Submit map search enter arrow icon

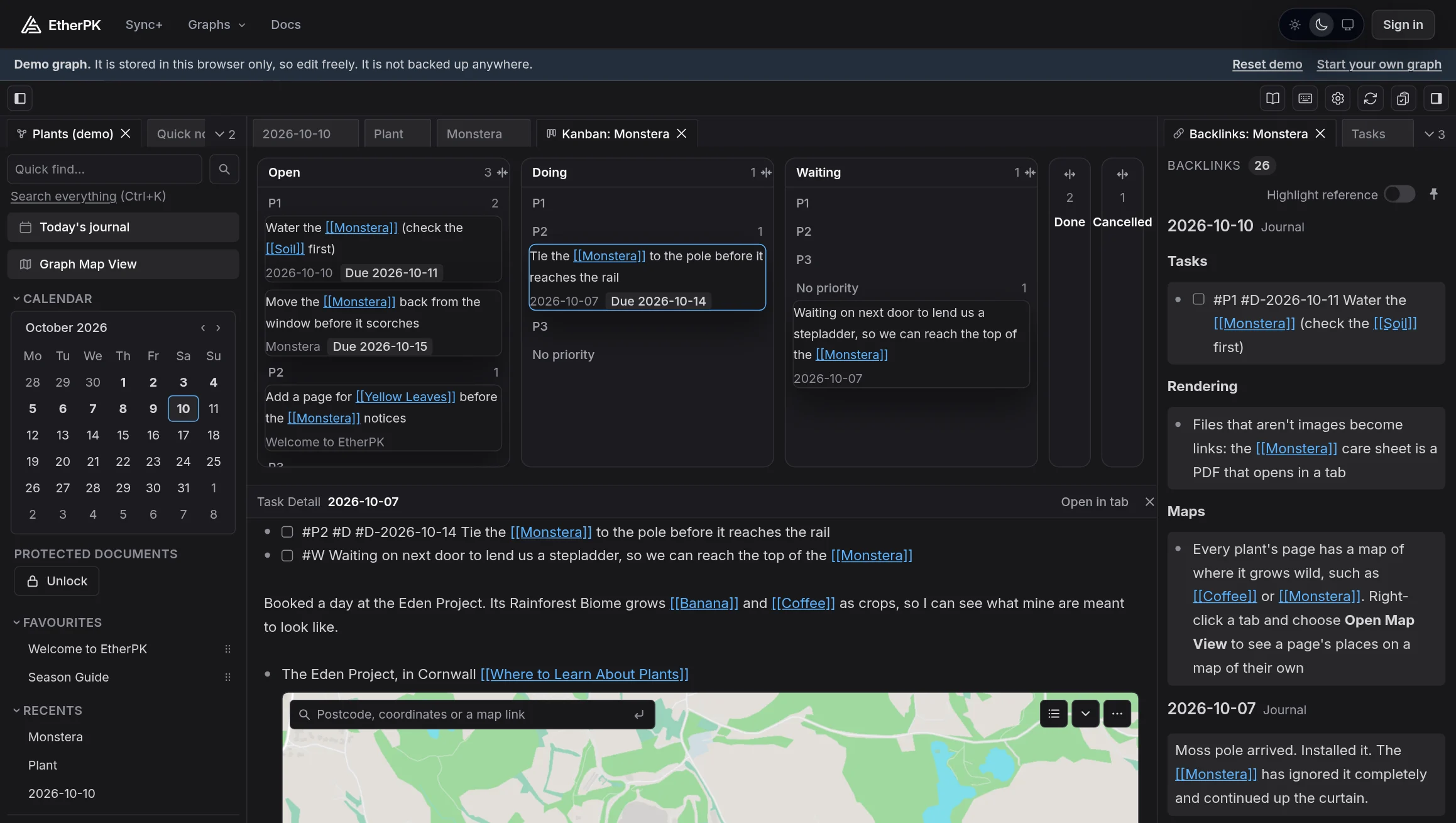639,714
